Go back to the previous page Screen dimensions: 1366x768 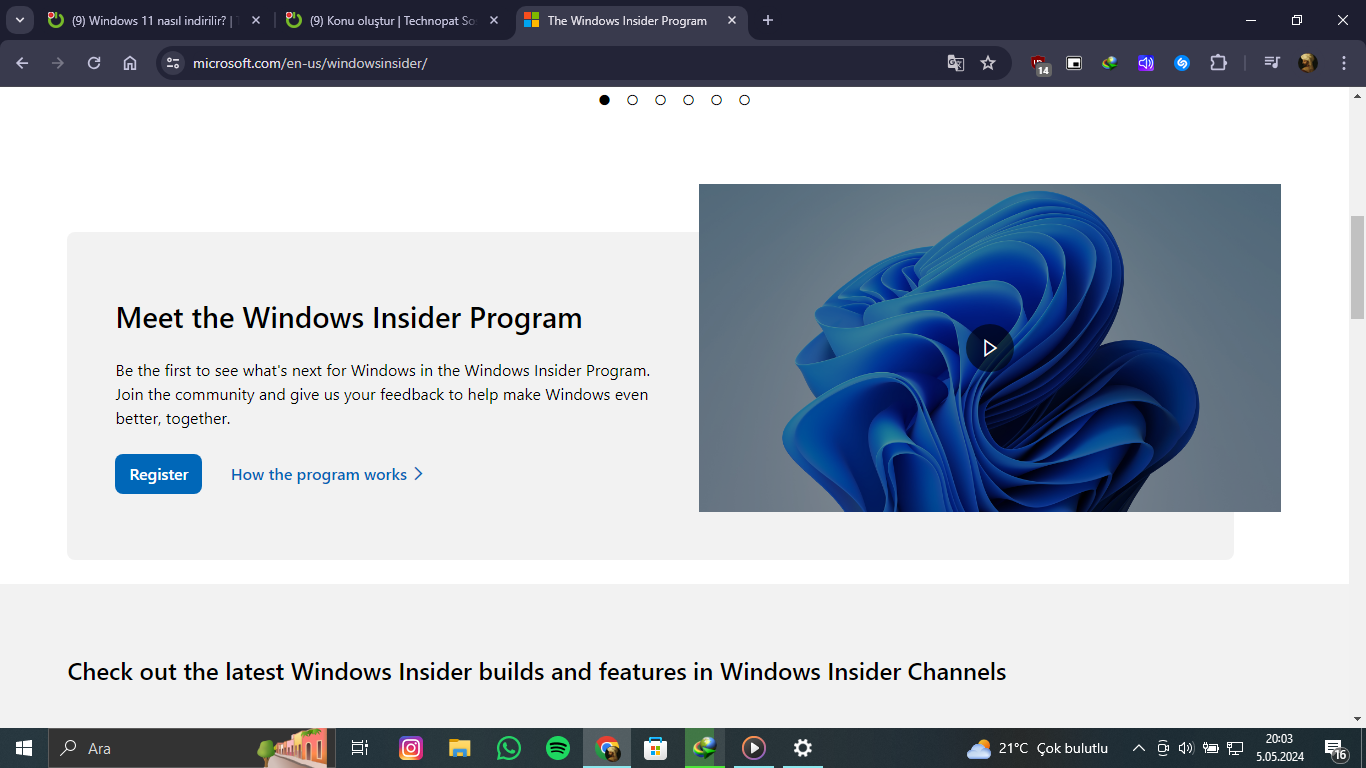coord(22,63)
